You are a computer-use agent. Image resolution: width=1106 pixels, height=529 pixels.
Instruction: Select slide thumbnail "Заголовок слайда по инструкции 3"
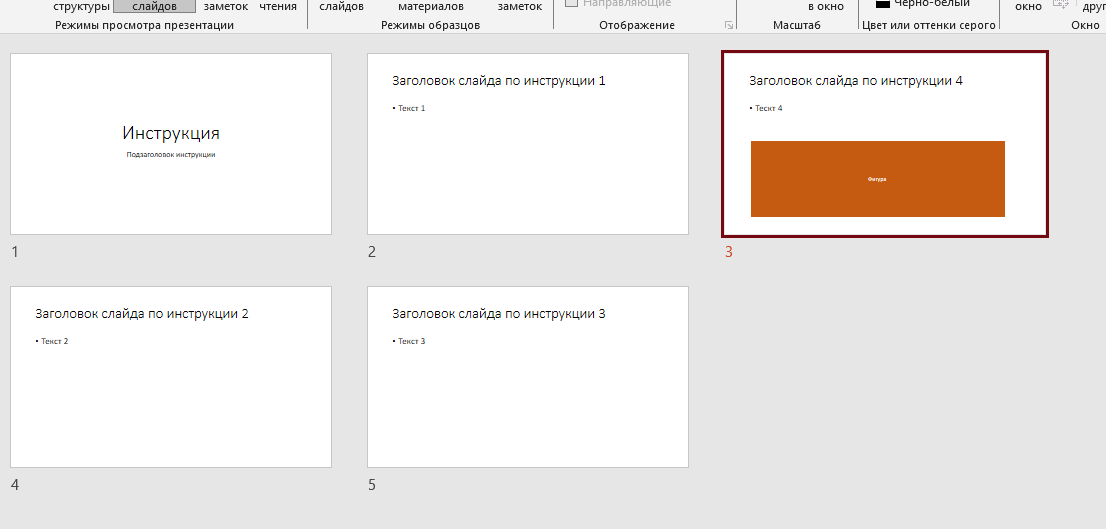click(527, 377)
